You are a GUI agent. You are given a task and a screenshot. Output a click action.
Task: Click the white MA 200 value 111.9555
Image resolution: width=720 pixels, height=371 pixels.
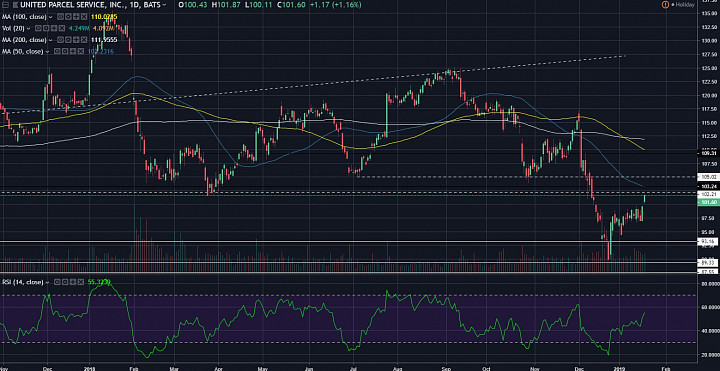click(x=104, y=40)
